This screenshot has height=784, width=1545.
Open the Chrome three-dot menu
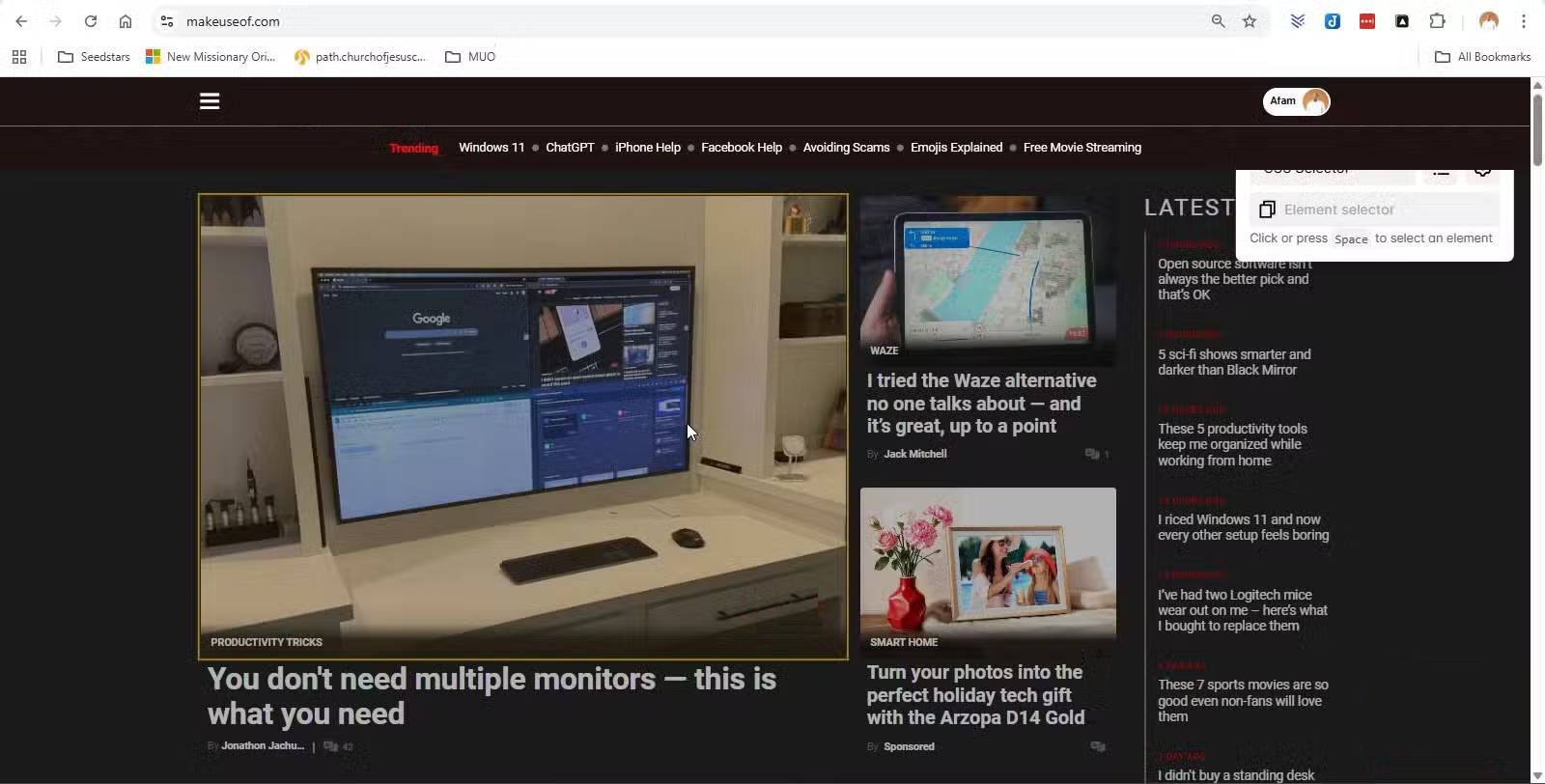pyautogui.click(x=1524, y=21)
